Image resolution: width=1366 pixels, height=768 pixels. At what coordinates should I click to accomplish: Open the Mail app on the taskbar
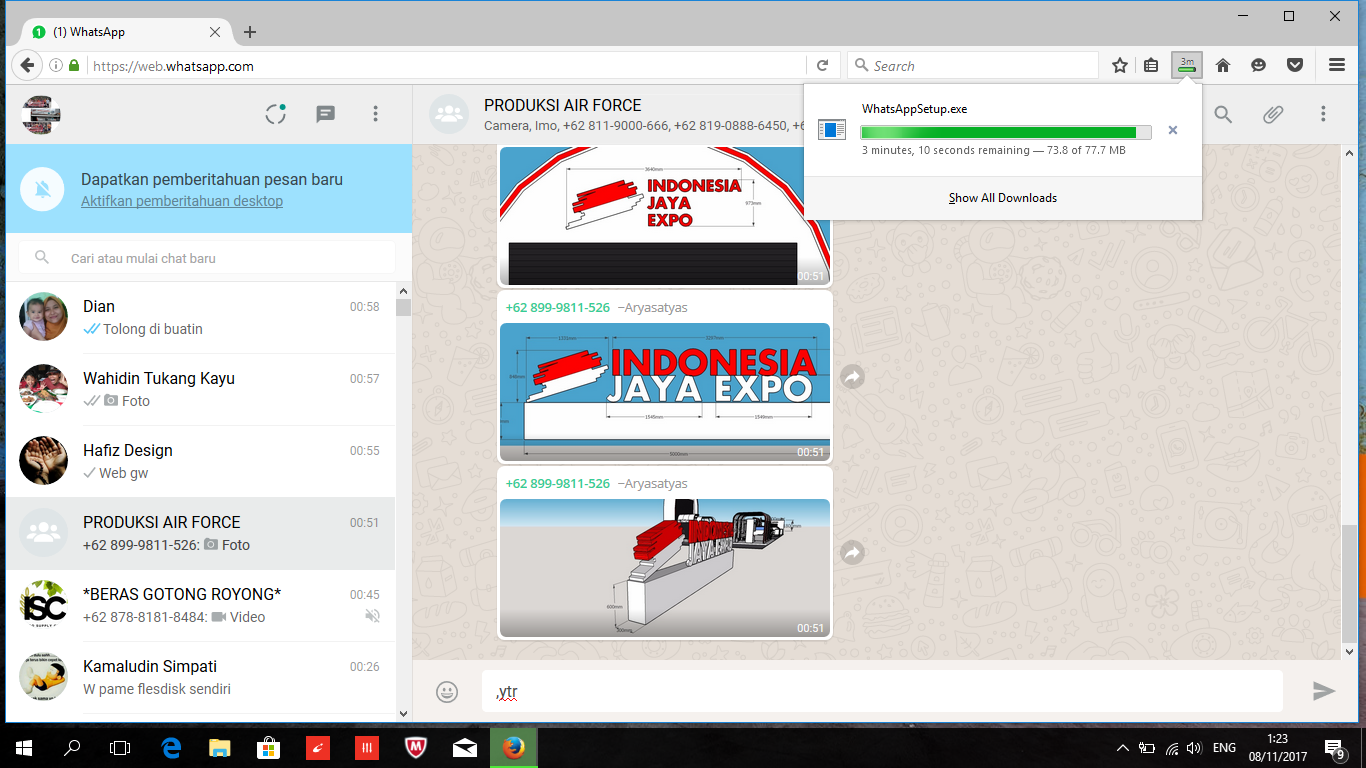[x=465, y=748]
